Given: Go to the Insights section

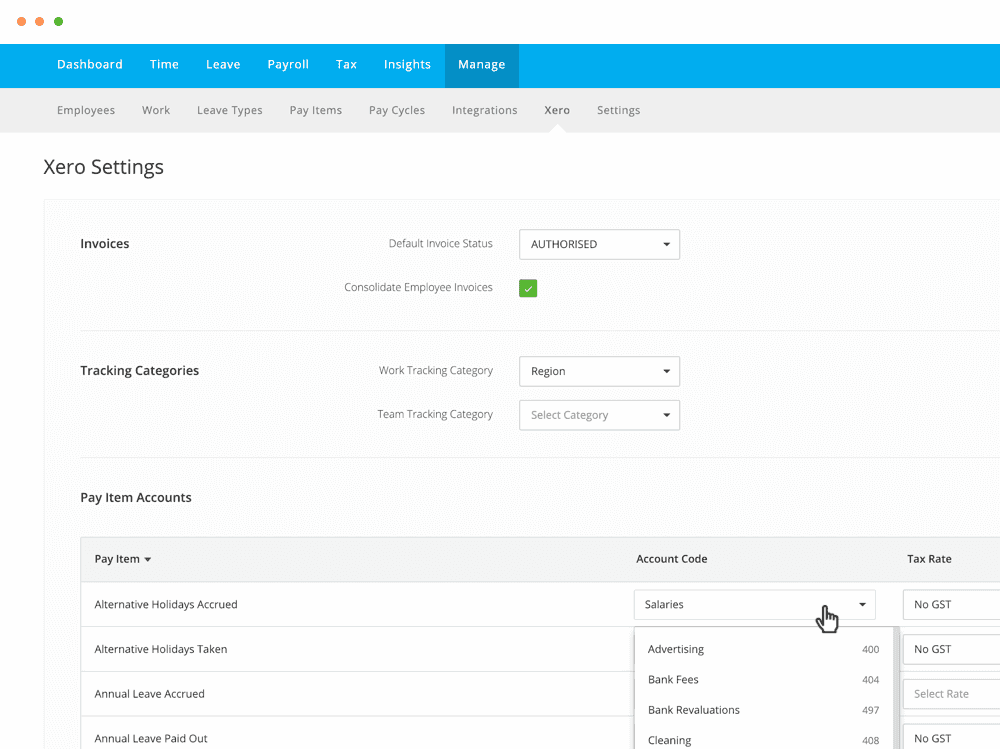Looking at the screenshot, I should (407, 64).
